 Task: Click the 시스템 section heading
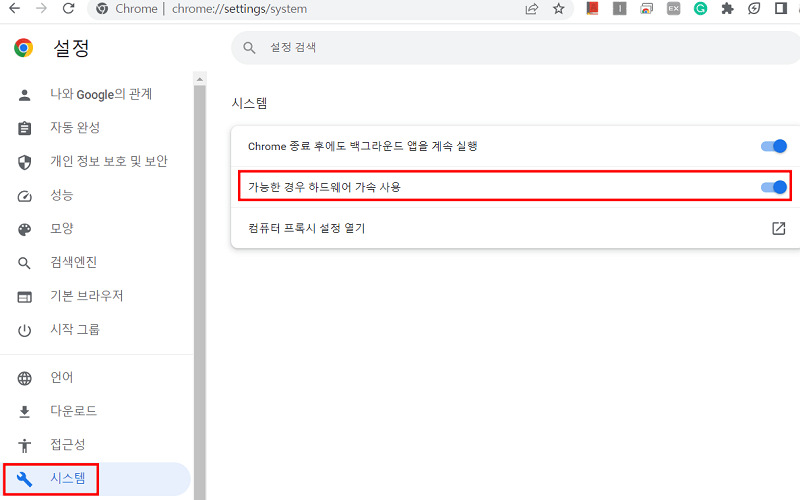pos(249,104)
